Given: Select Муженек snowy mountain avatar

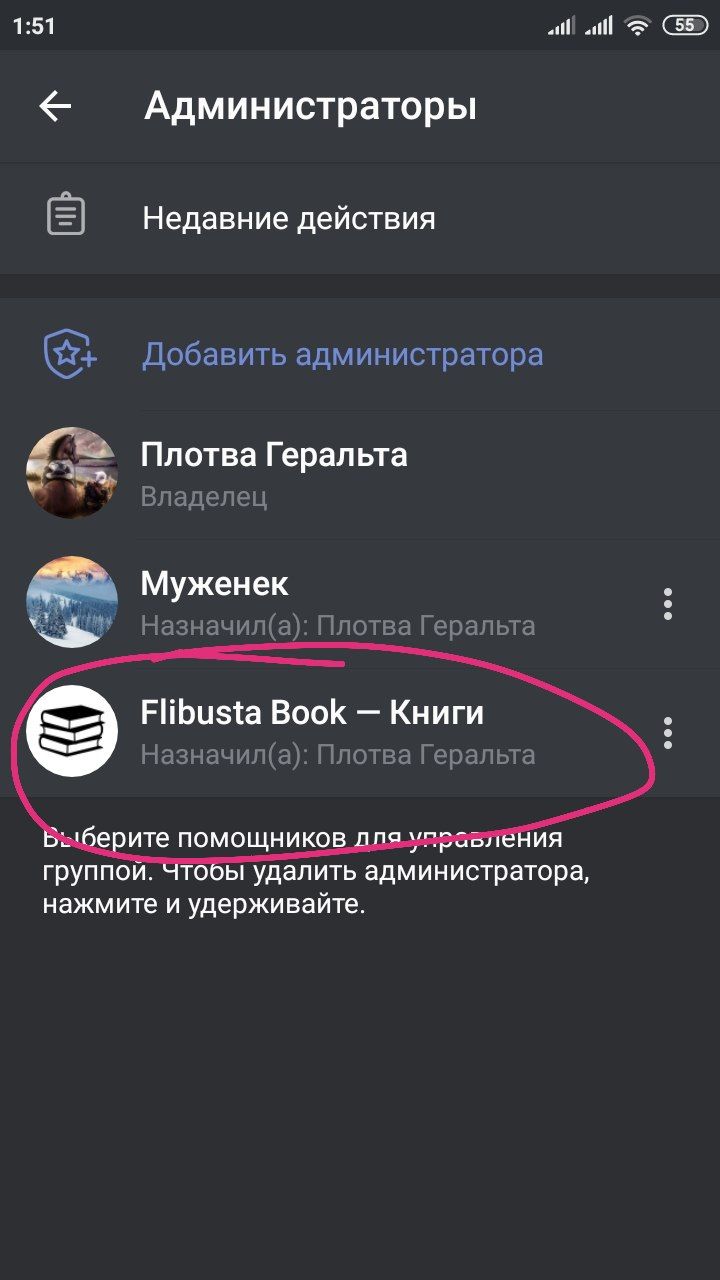Looking at the screenshot, I should click(72, 602).
